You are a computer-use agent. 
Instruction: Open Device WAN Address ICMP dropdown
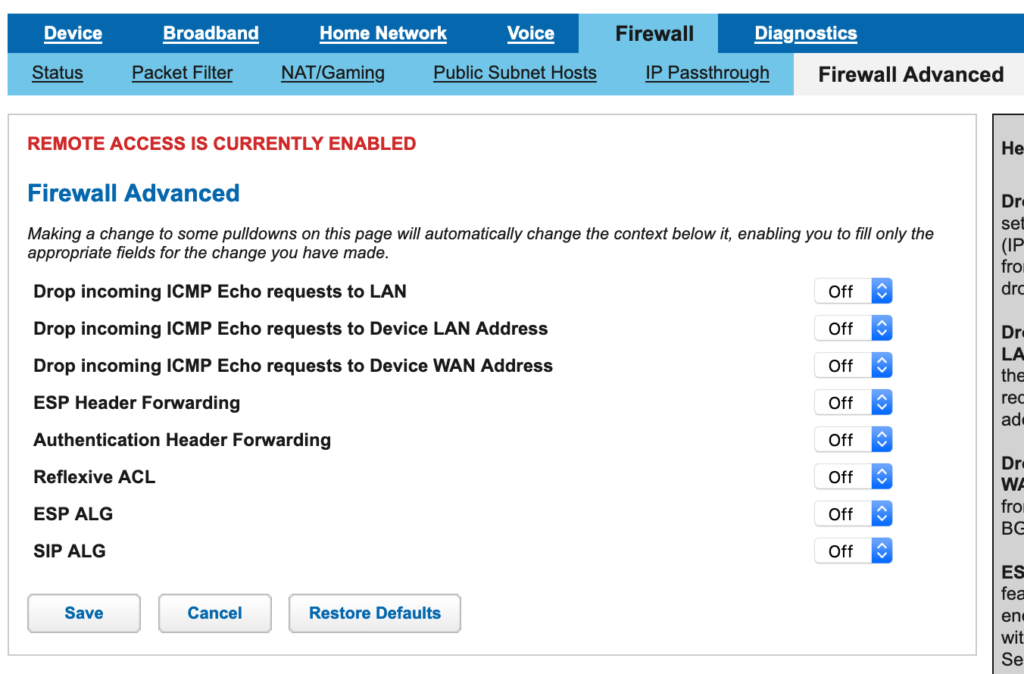[x=853, y=366]
